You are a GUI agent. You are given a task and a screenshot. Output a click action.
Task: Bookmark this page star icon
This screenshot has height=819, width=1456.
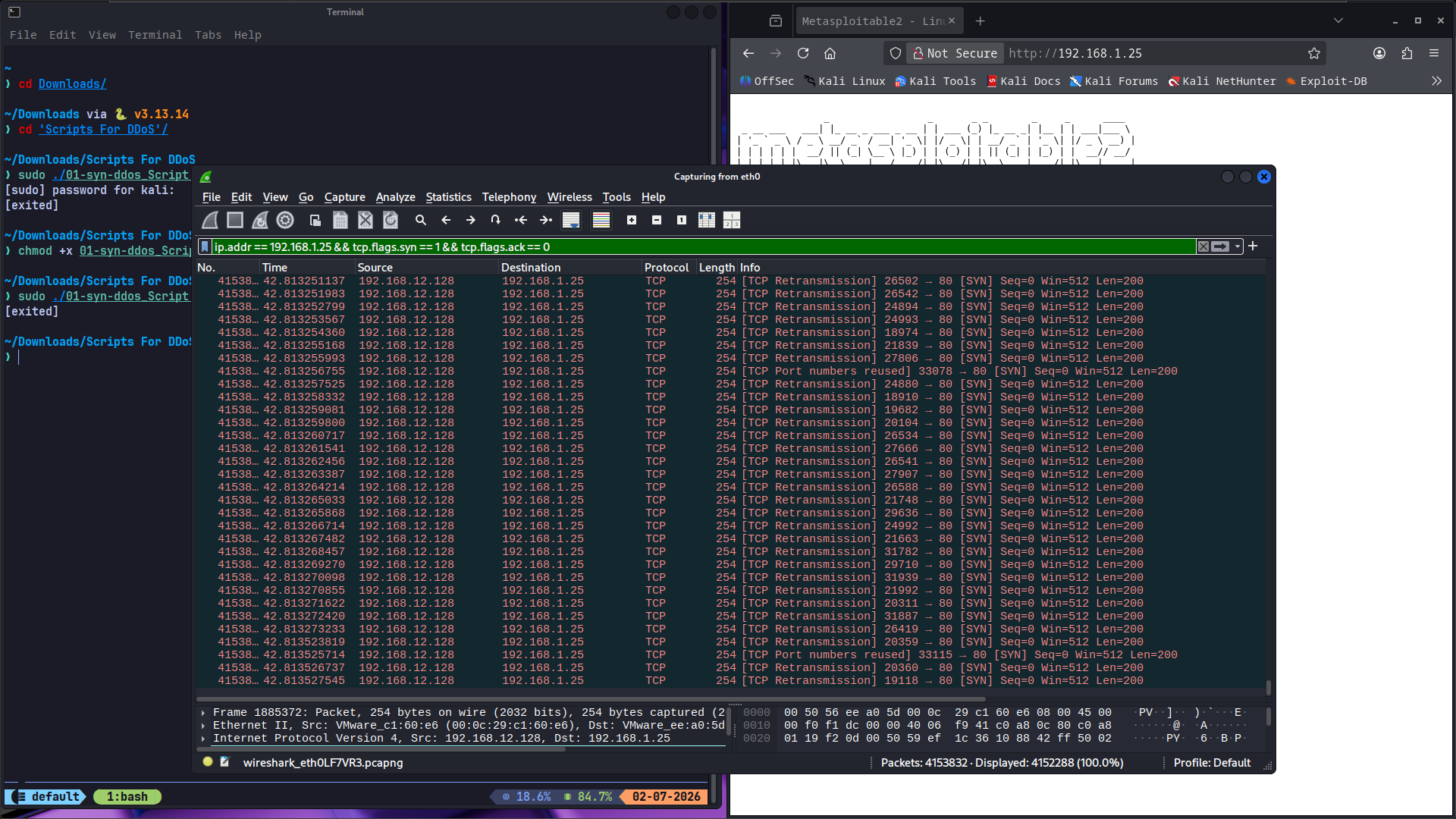coord(1314,53)
